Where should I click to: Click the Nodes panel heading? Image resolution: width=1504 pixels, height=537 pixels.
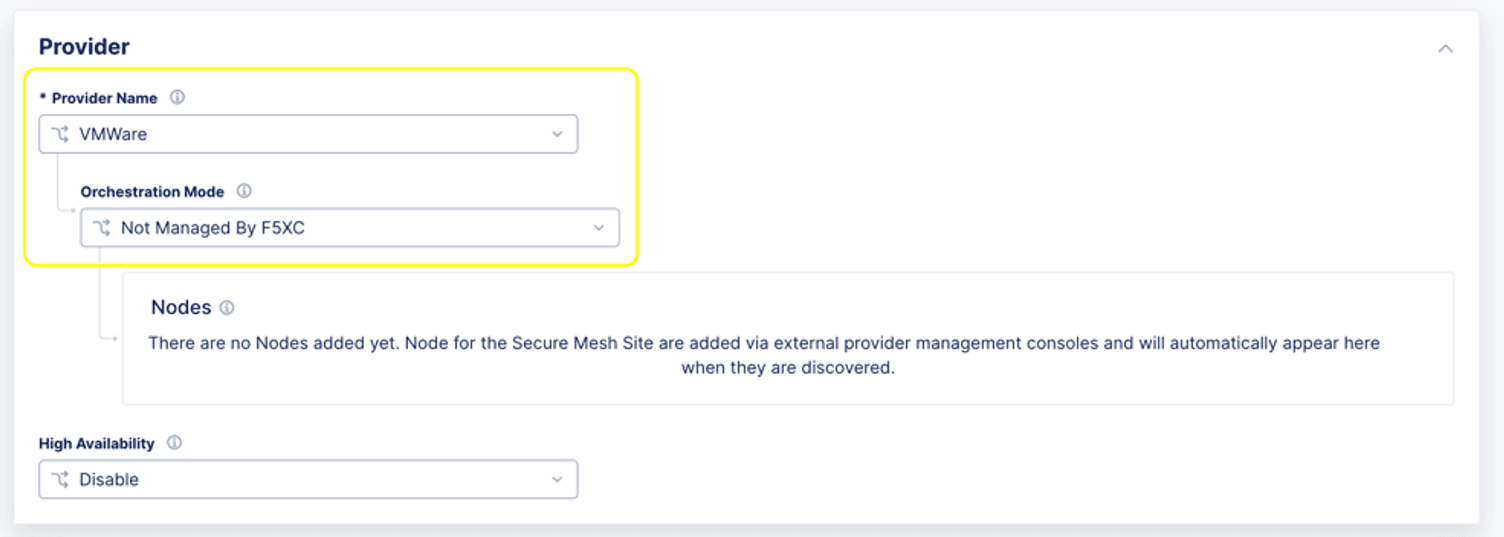pos(181,307)
